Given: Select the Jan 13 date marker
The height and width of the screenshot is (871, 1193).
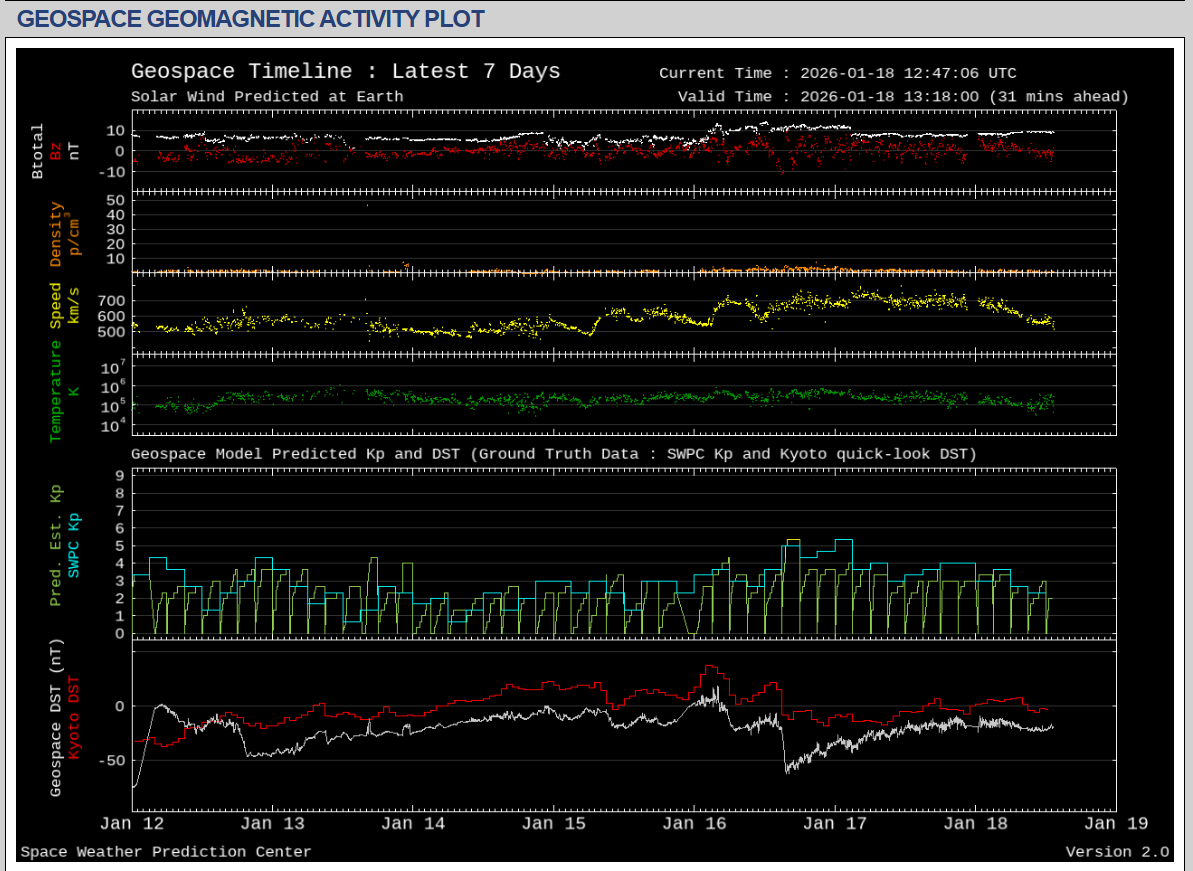Looking at the screenshot, I should tap(273, 824).
